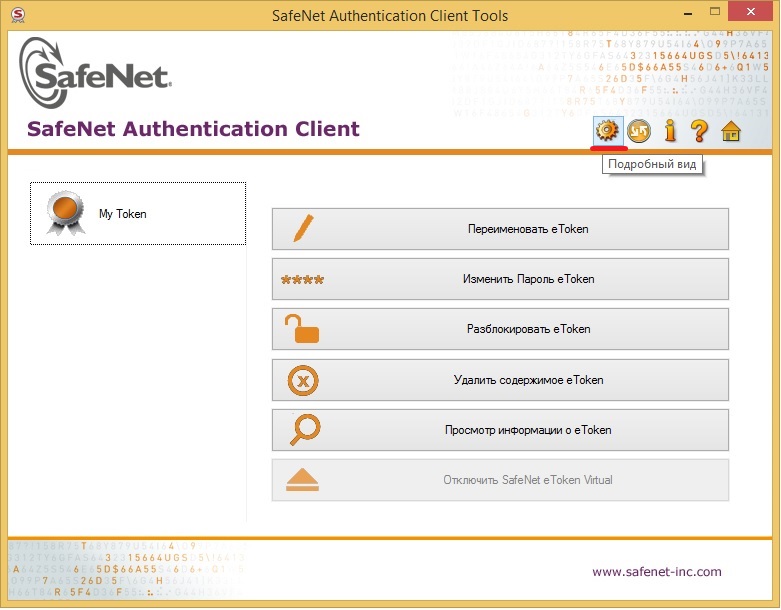
Task: Click the Переименовать eToken button
Action: click(500, 229)
